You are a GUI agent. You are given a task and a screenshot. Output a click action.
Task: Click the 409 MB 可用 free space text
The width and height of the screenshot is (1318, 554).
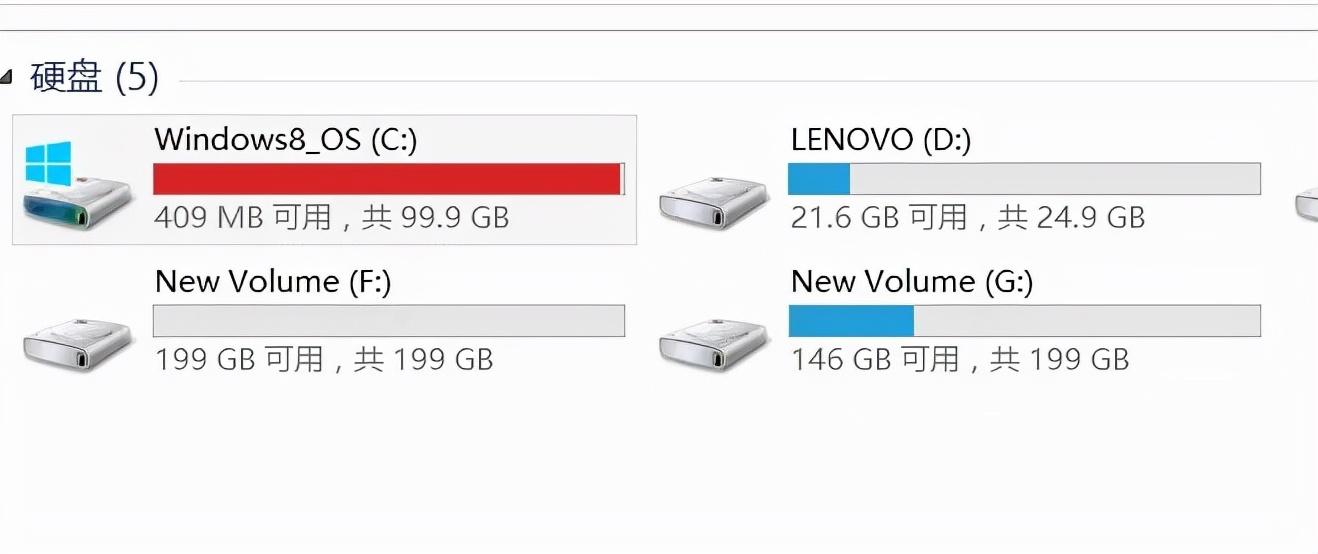point(243,217)
